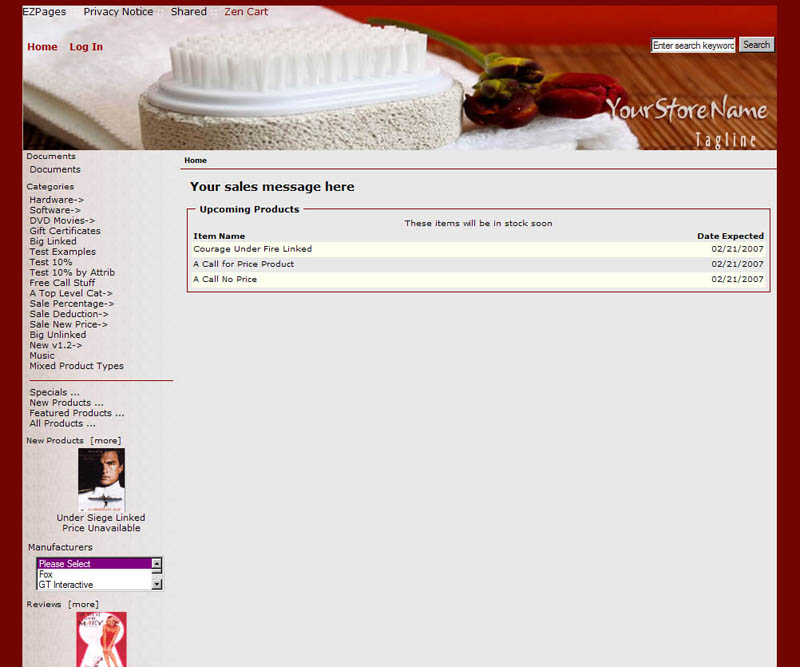The width and height of the screenshot is (800, 667).
Task: Open the EZPages header menu item
Action: [x=44, y=12]
